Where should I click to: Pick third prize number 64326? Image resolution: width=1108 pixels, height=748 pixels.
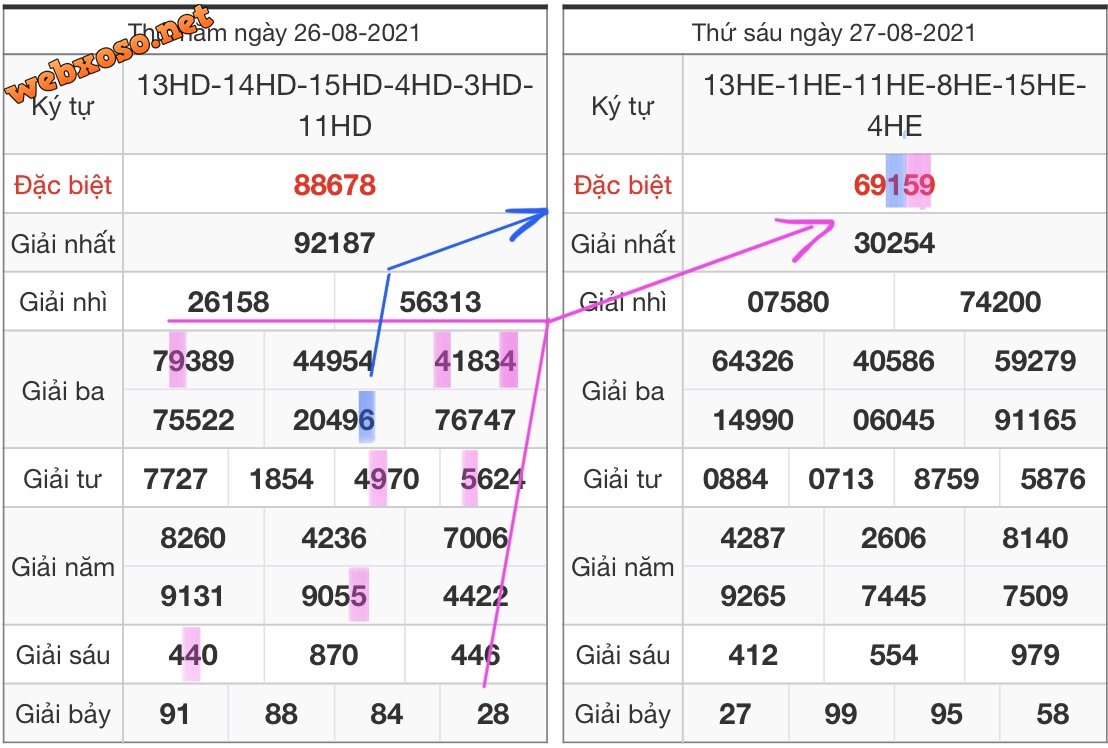click(x=753, y=361)
